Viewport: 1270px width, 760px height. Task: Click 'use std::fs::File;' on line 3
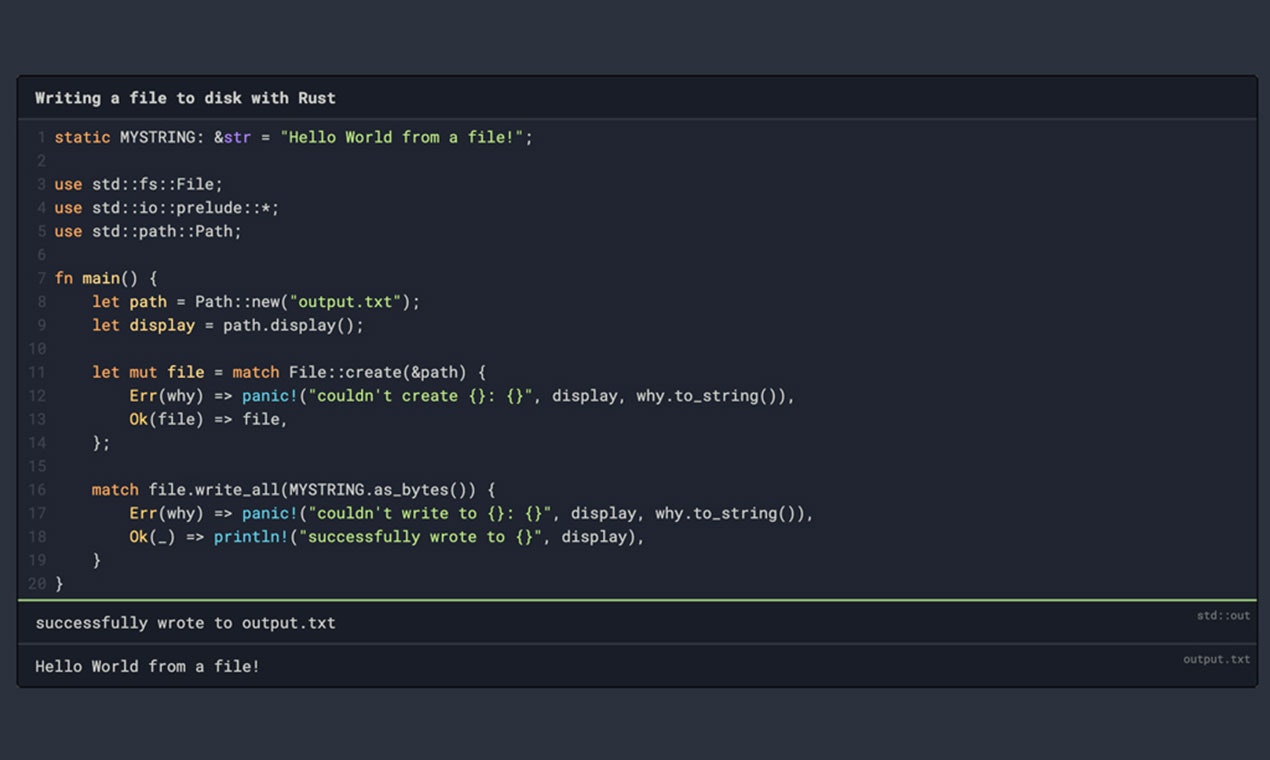point(139,184)
